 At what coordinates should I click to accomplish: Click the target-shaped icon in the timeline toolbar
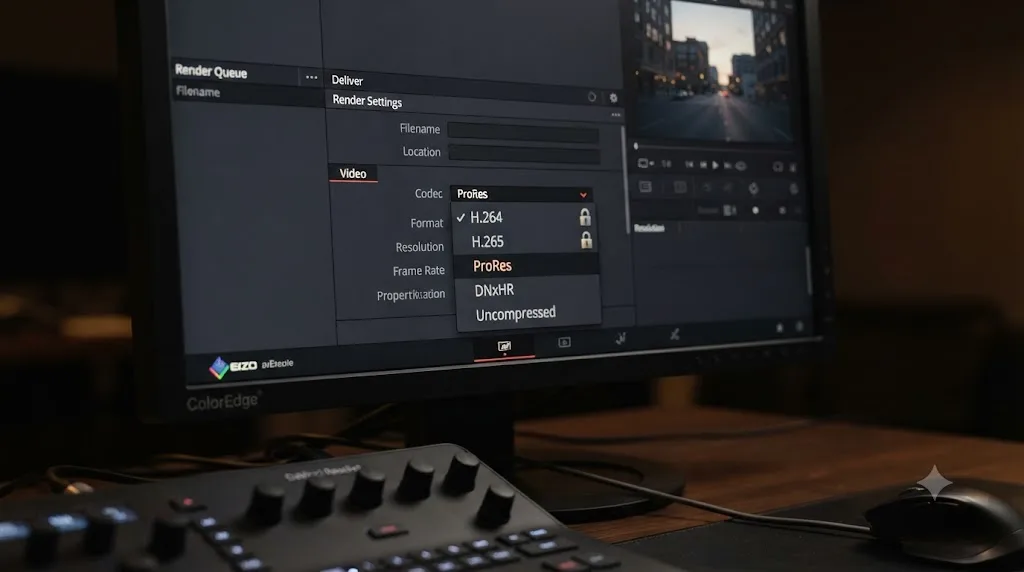753,188
